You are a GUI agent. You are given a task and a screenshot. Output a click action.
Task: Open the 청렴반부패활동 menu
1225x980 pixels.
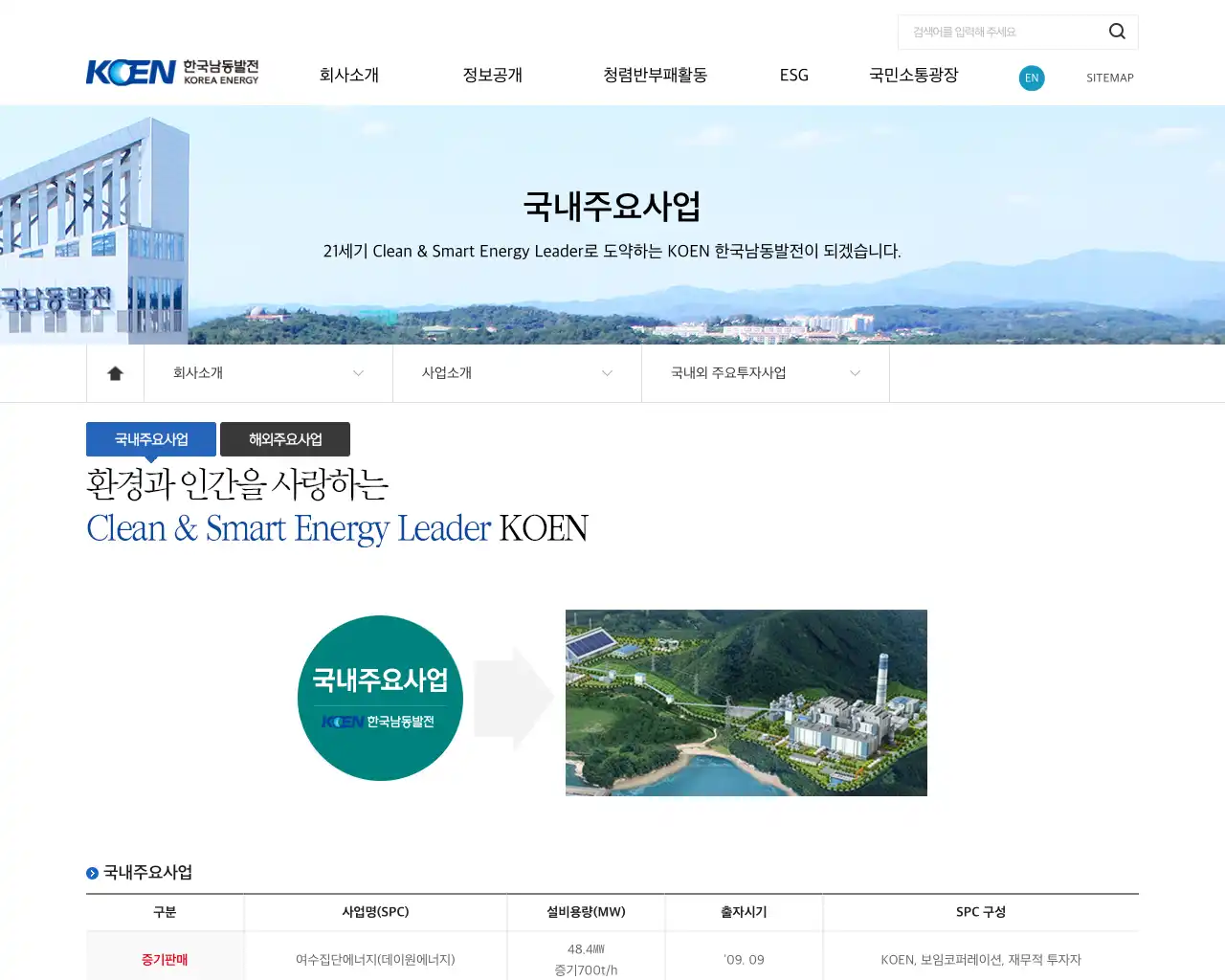pos(655,75)
